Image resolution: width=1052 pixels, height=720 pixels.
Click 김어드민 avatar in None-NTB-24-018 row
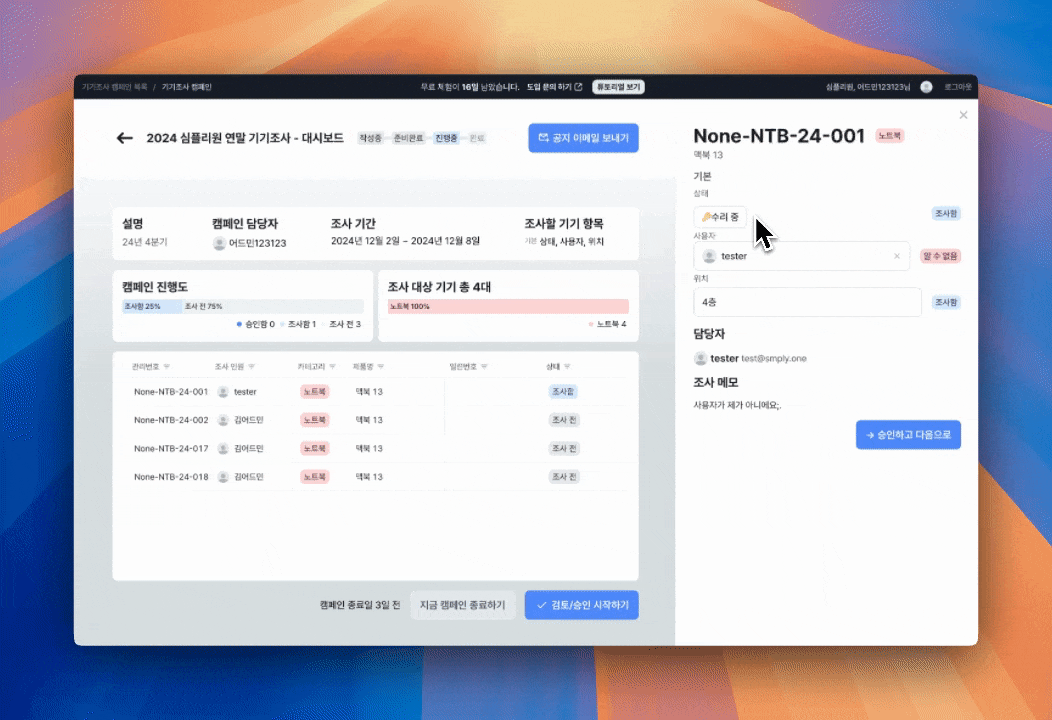click(x=223, y=477)
